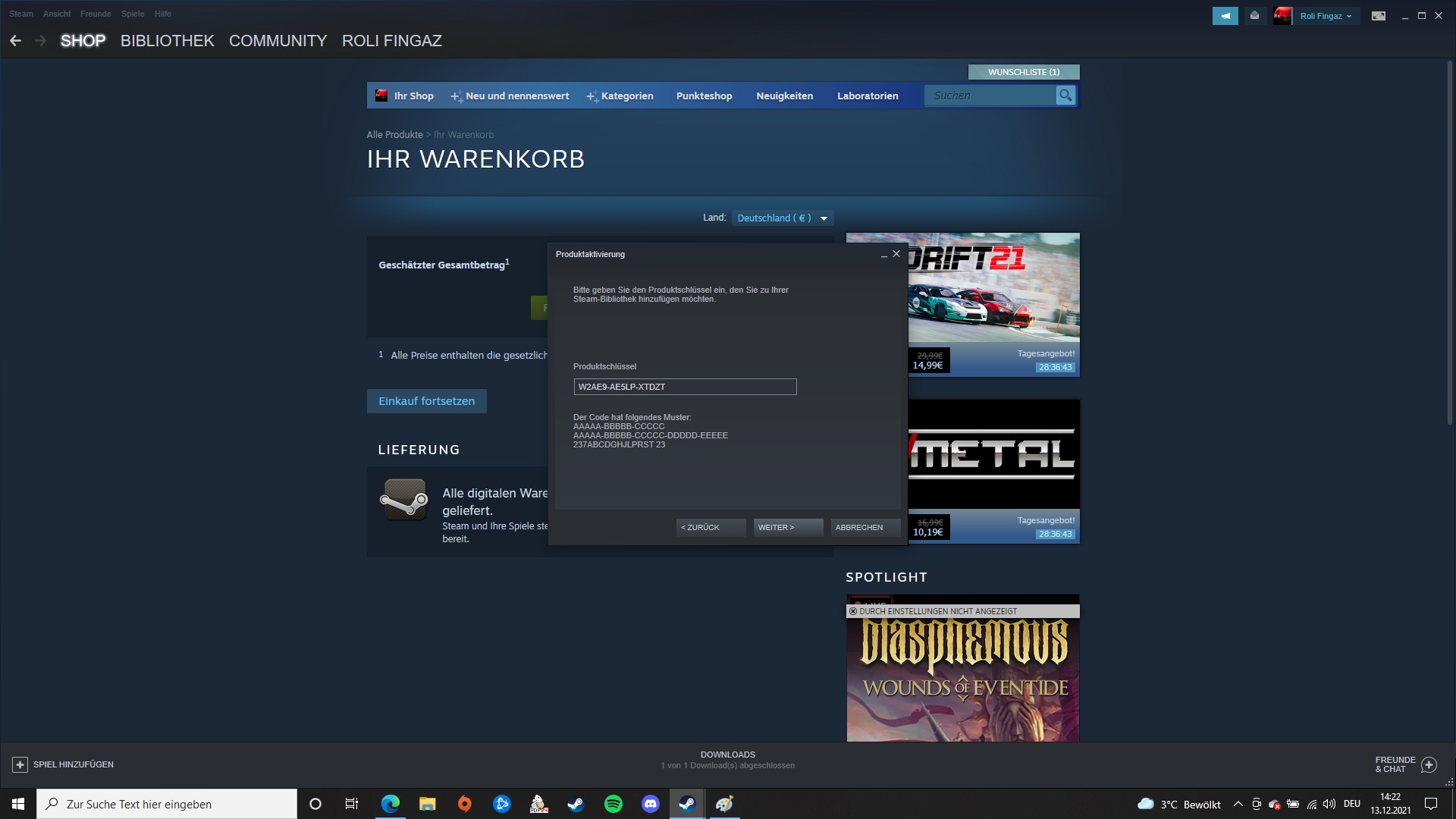Open Punkteshop in store navigation
Screen dimensions: 1456x819
[704, 96]
